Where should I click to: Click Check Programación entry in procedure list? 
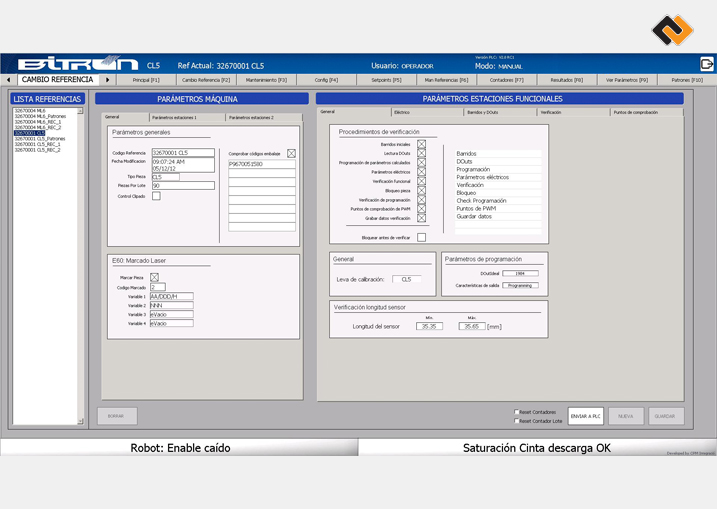coord(498,201)
